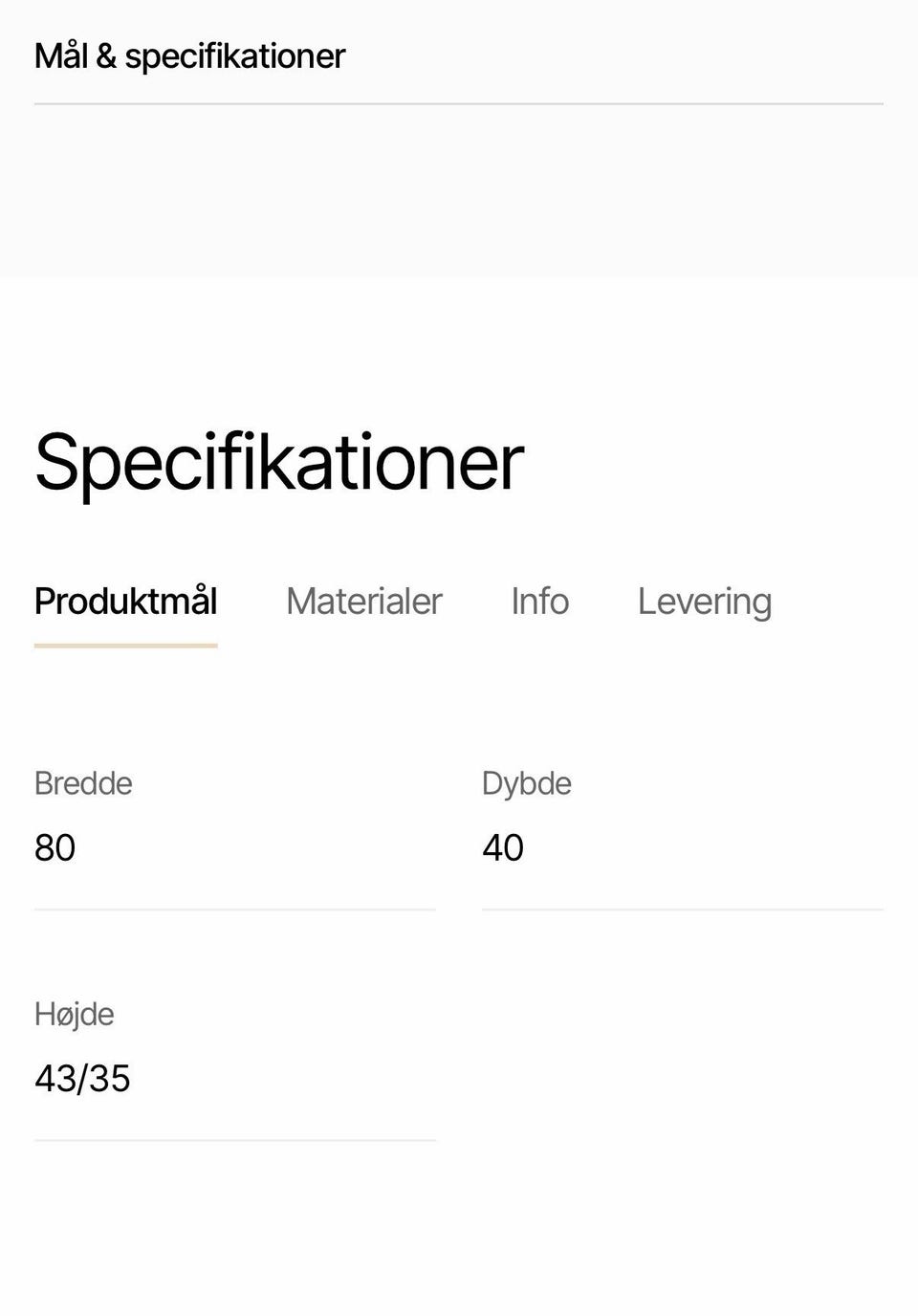
Task: Click the divider under the Højde value
Action: [x=234, y=1140]
